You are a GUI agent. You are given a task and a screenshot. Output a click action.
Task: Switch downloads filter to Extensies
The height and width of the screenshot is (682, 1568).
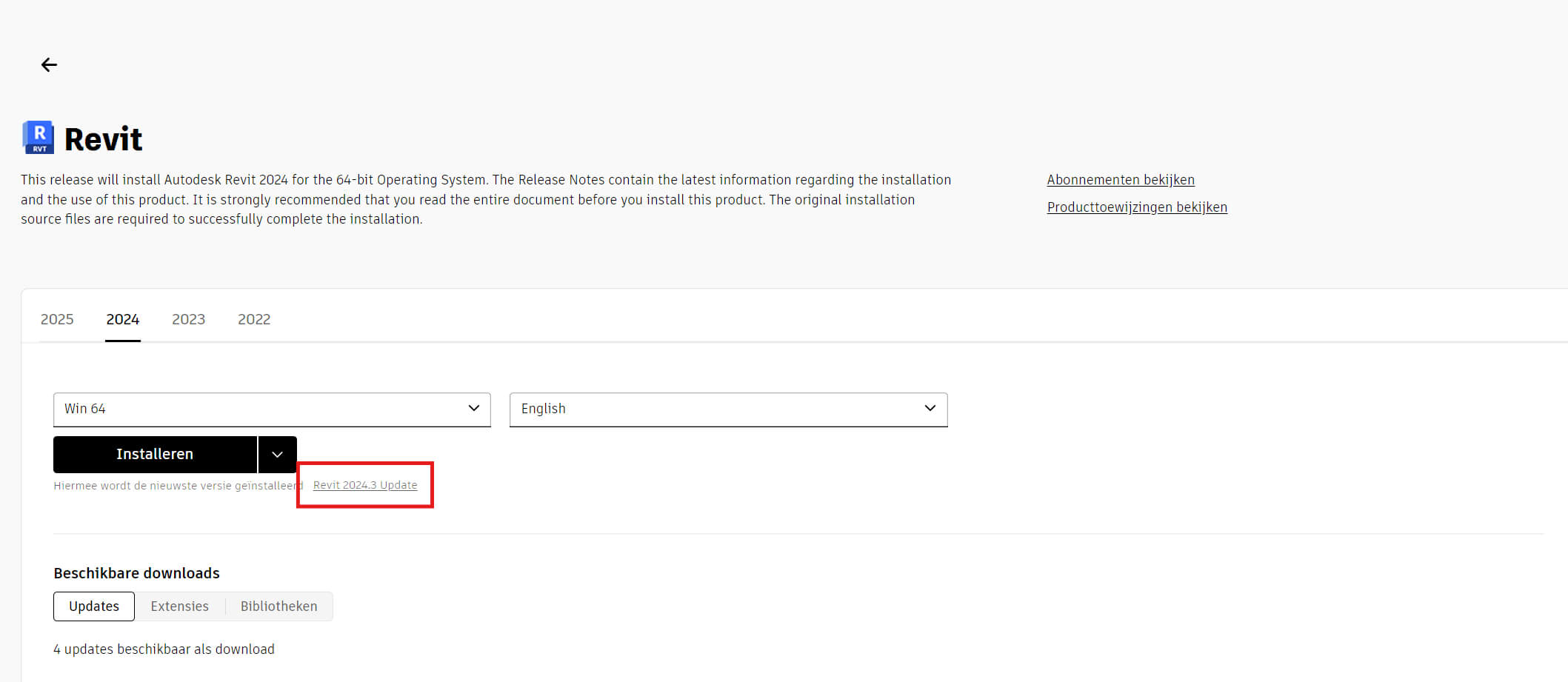click(179, 606)
